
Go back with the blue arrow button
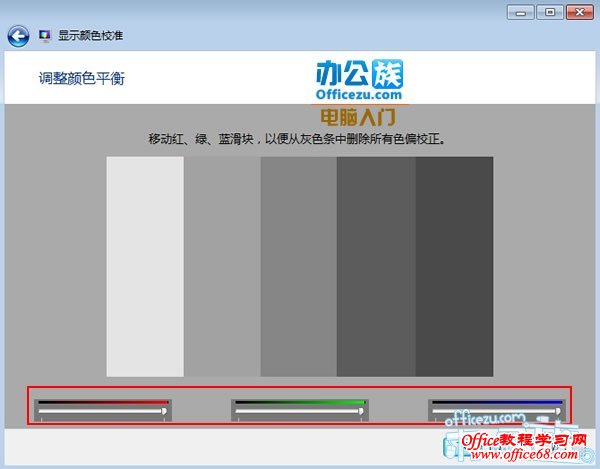[18, 36]
